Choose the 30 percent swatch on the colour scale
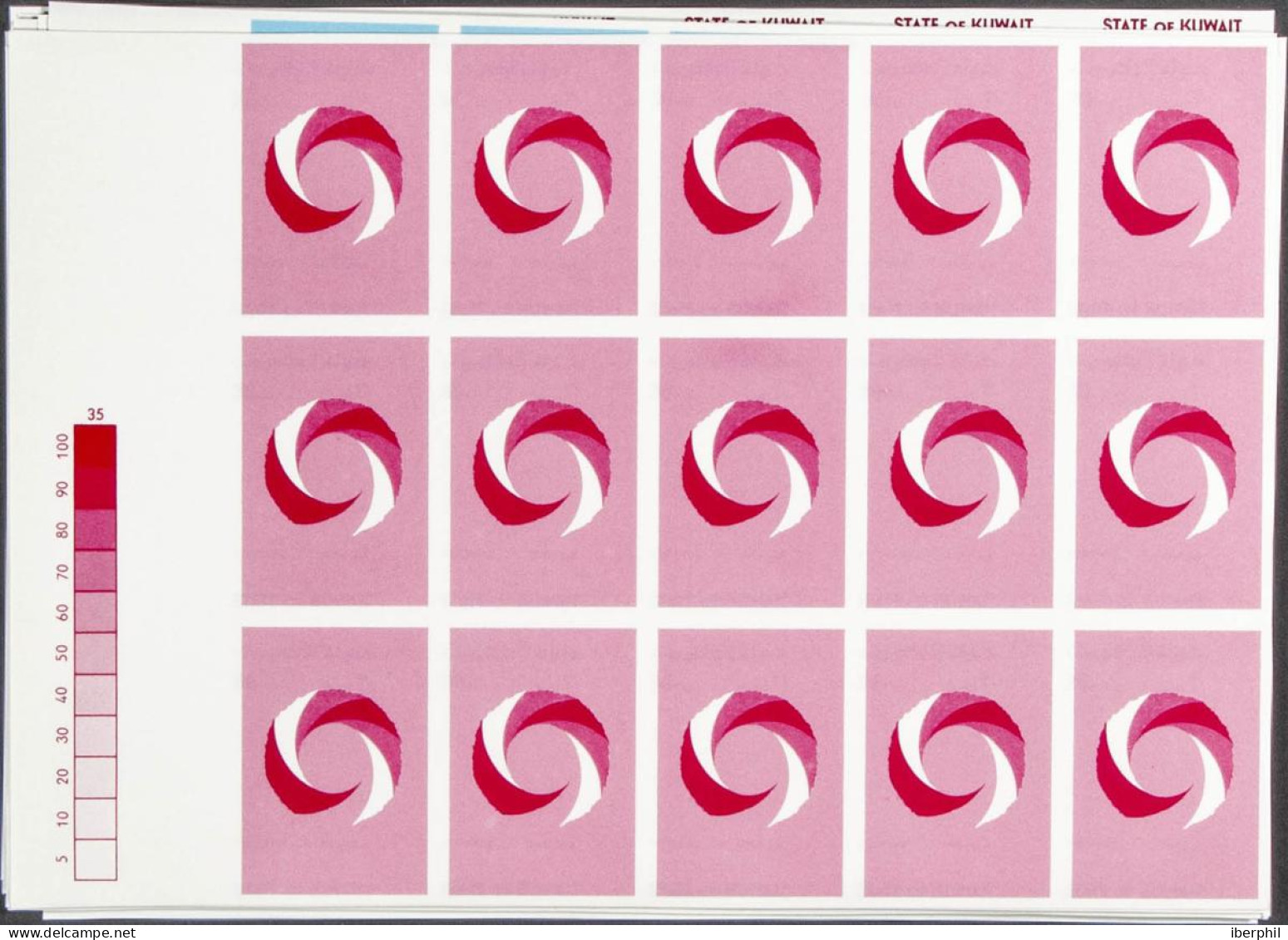 click(95, 736)
